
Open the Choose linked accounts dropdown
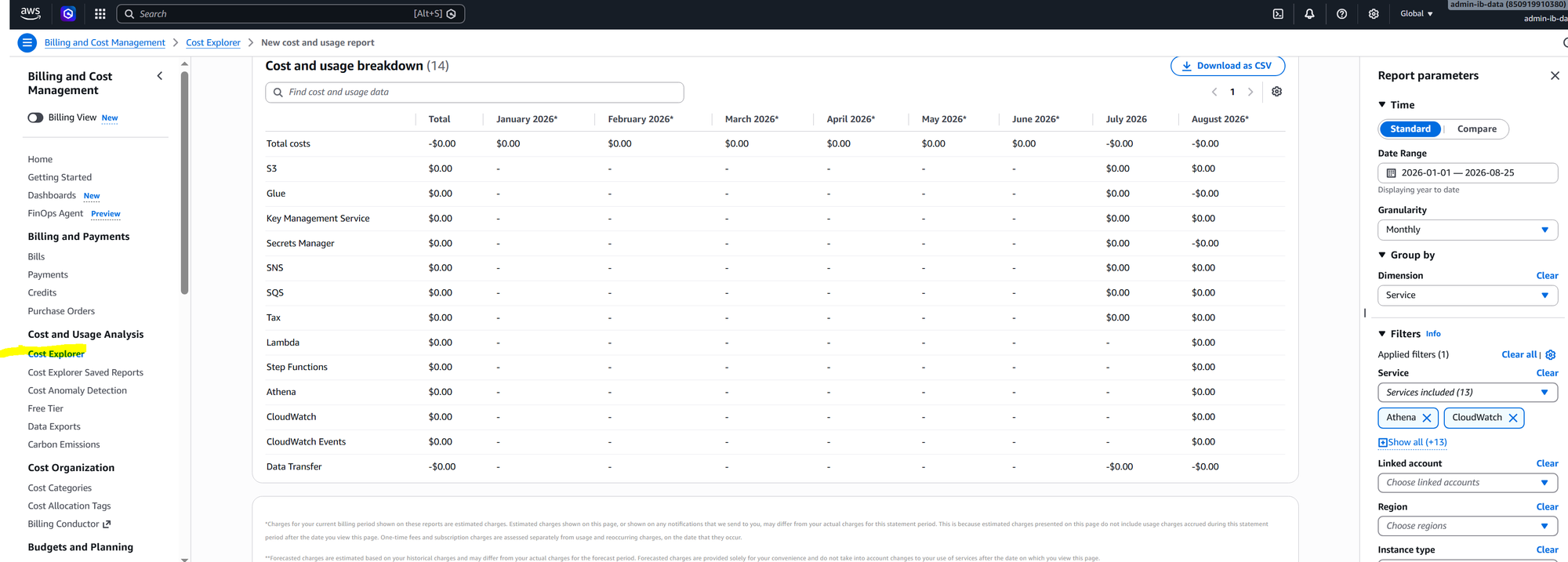pos(1467,483)
